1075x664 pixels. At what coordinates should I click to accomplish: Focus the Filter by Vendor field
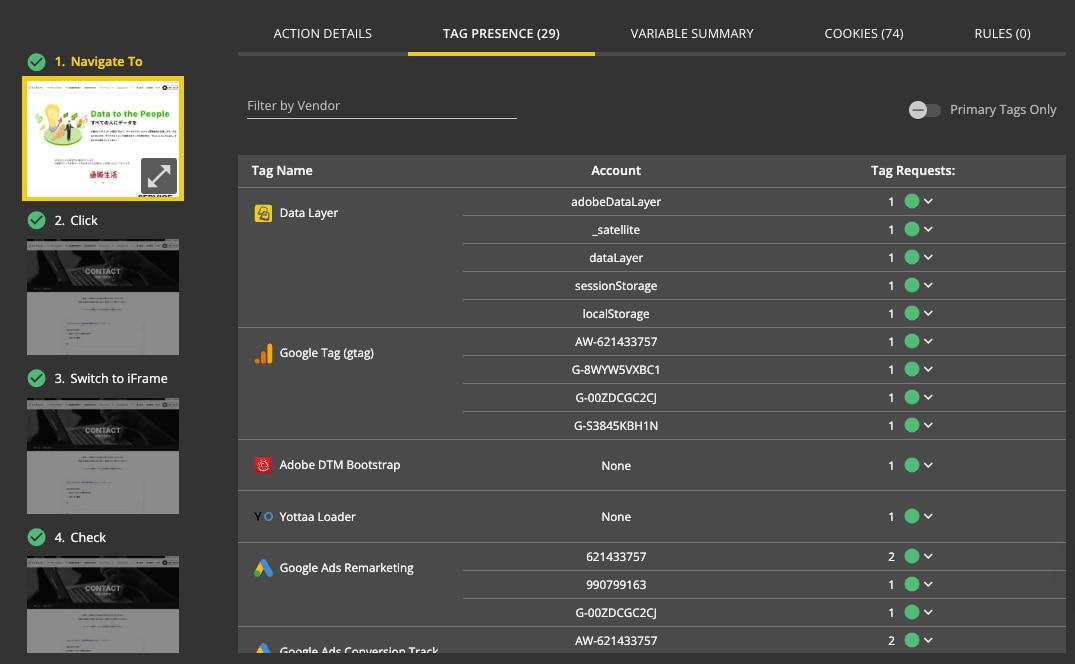click(x=382, y=106)
